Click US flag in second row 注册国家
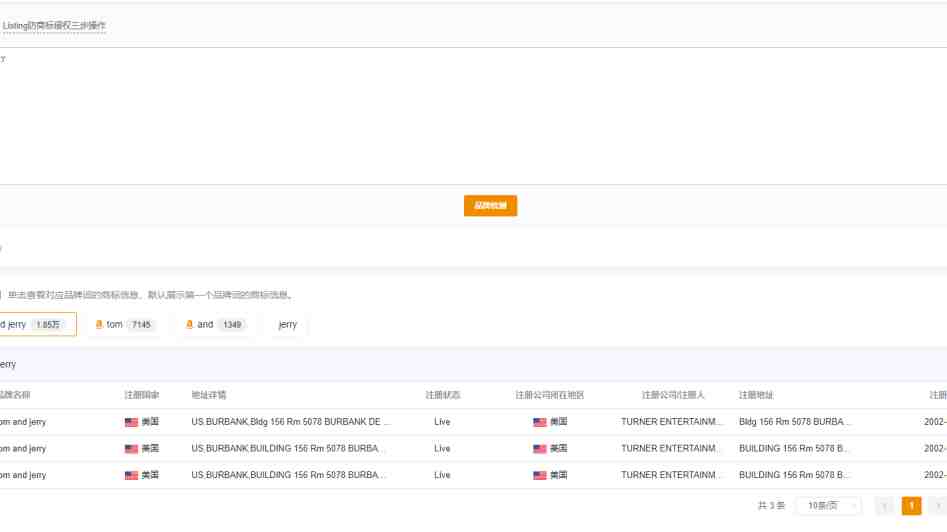Viewport: 947px width, 532px height. tap(131, 449)
